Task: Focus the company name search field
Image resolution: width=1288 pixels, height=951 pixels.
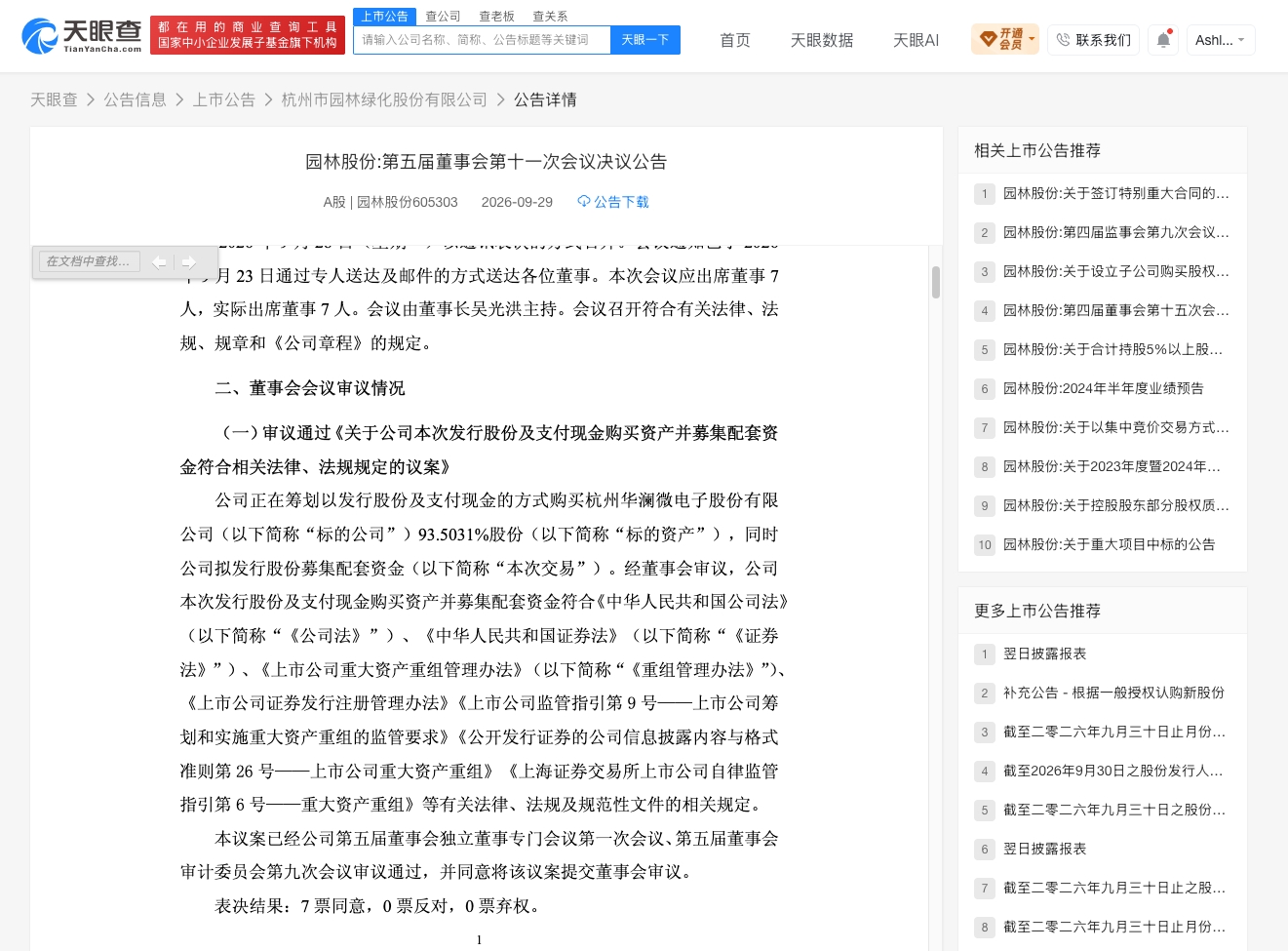Action: click(x=482, y=40)
